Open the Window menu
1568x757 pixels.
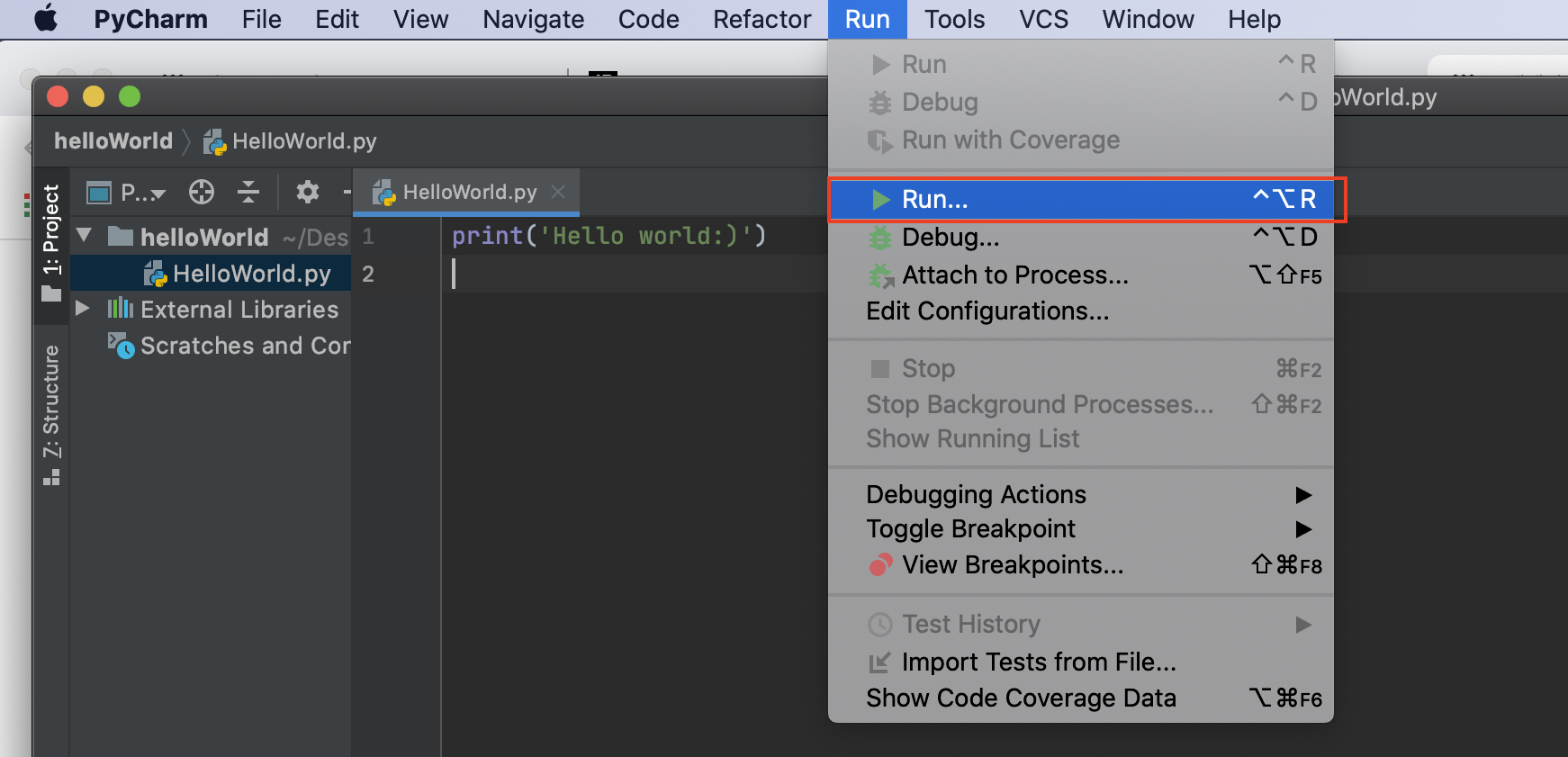coord(1148,19)
